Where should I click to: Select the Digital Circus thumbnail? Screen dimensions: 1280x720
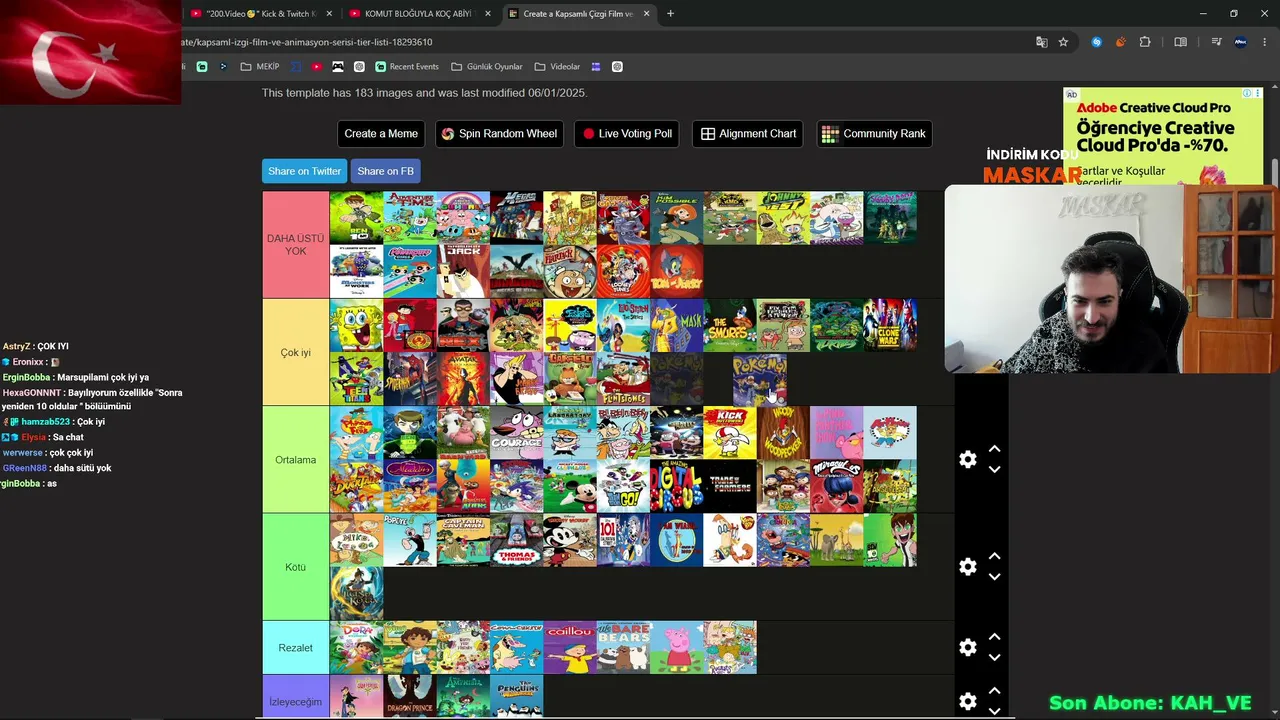(x=677, y=486)
